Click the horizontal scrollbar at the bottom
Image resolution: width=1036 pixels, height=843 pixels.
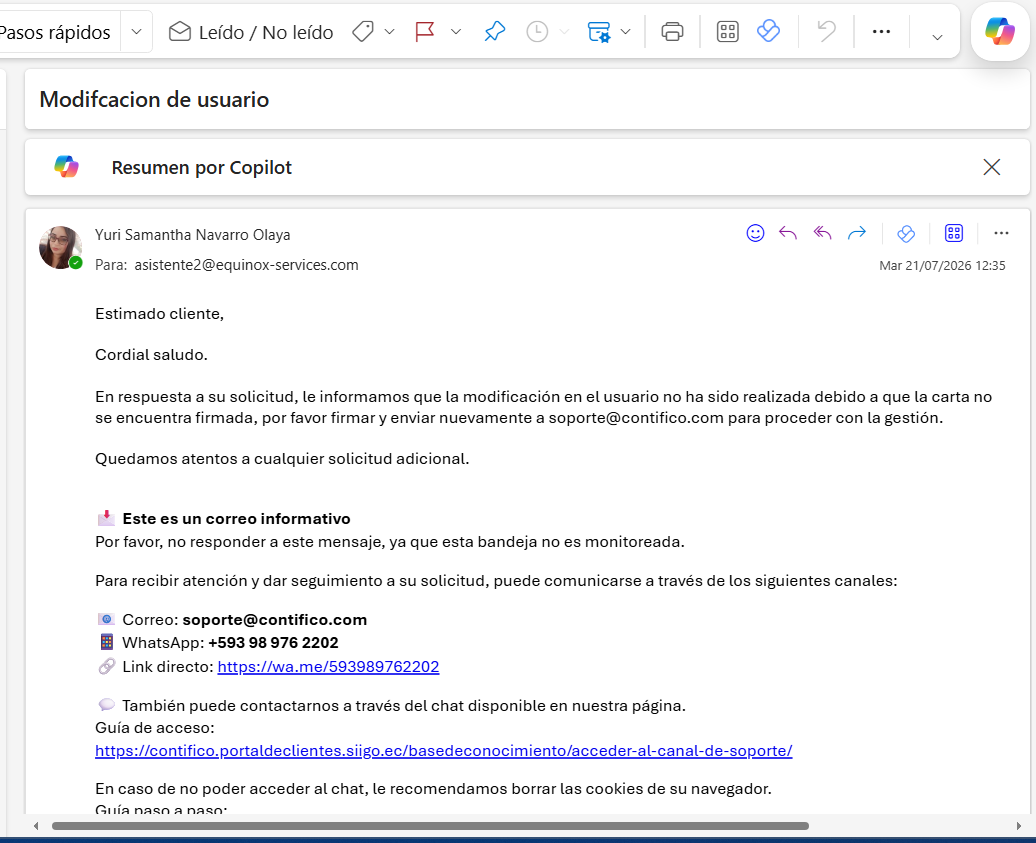430,826
